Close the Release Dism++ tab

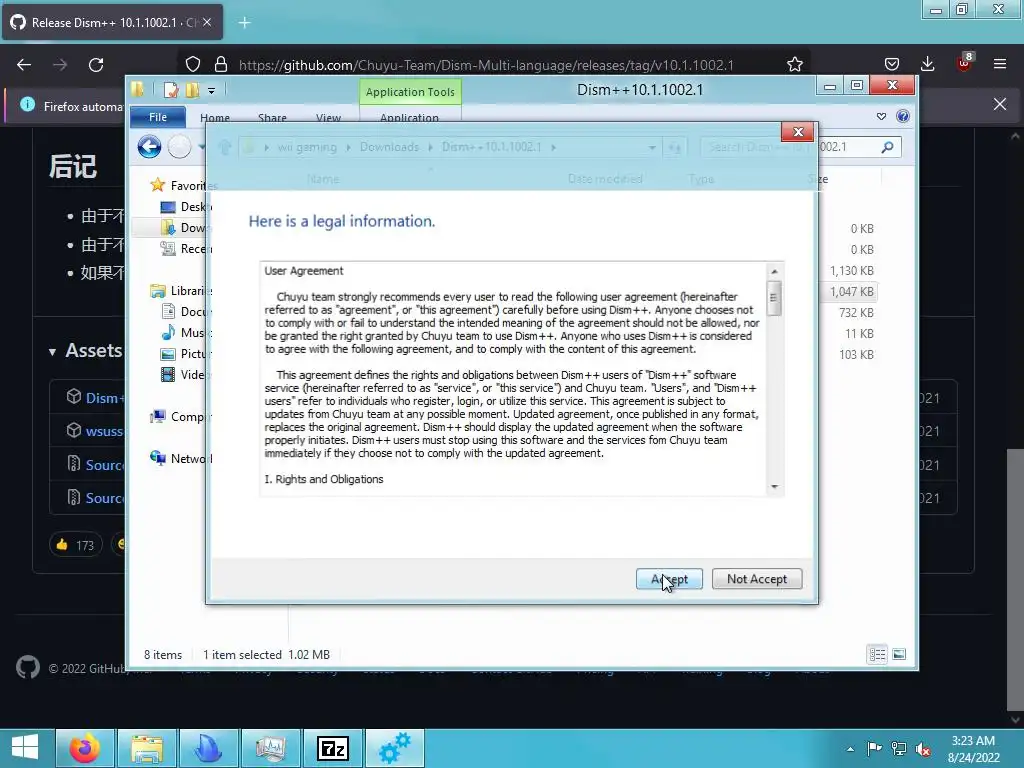pyautogui.click(x=206, y=22)
